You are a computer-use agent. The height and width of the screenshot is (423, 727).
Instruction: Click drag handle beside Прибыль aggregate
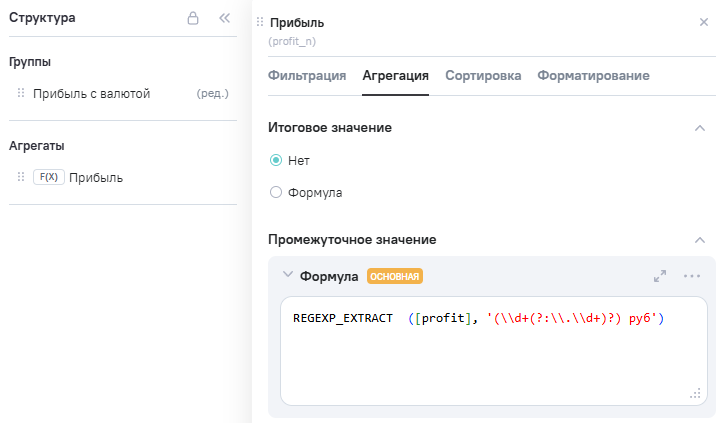tap(20, 177)
